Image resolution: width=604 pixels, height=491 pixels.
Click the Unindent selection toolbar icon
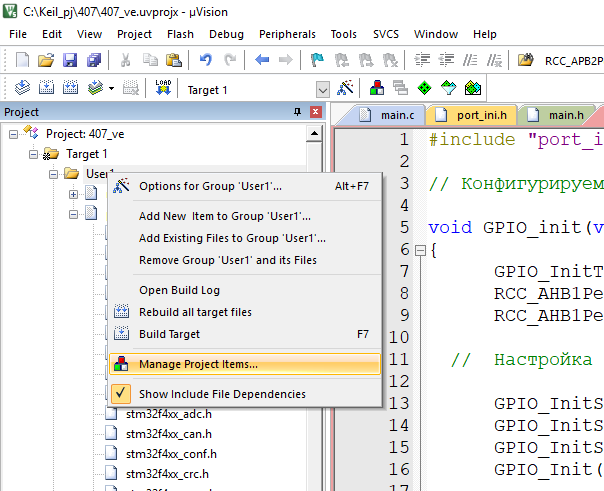[446, 60]
